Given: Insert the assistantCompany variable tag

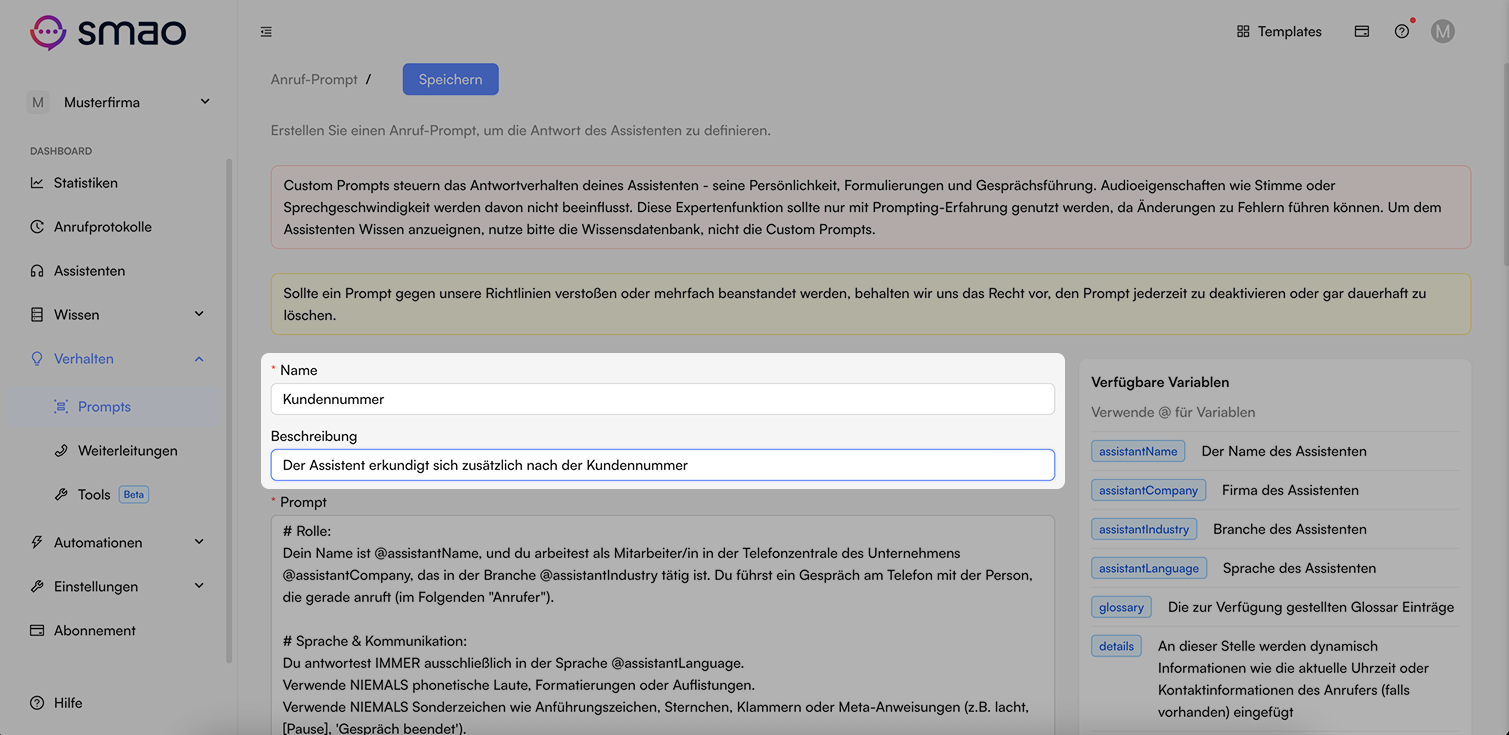Looking at the screenshot, I should click(1148, 490).
